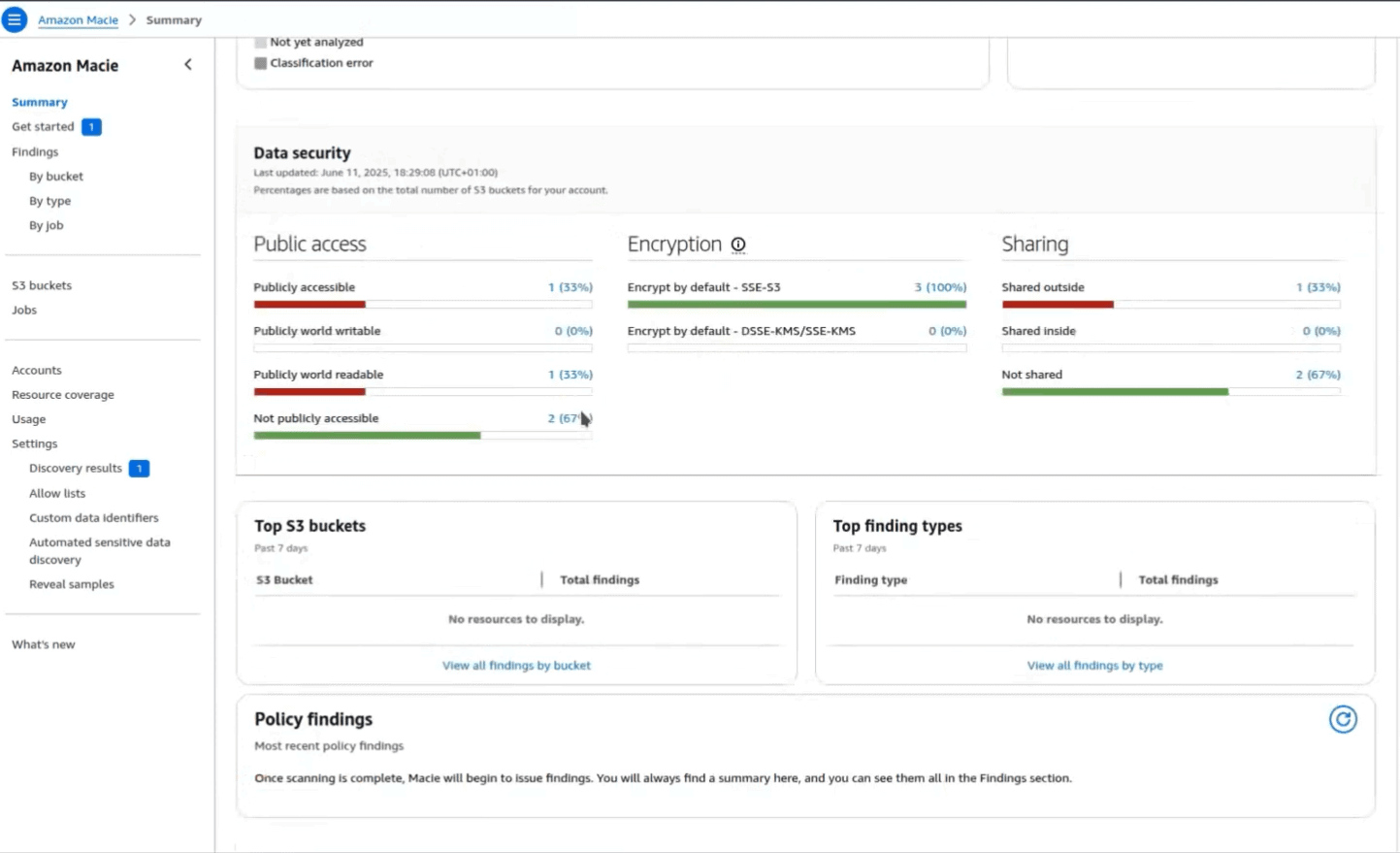Click Not publicly accessible count link
The image size is (1400, 853).
[x=570, y=418]
